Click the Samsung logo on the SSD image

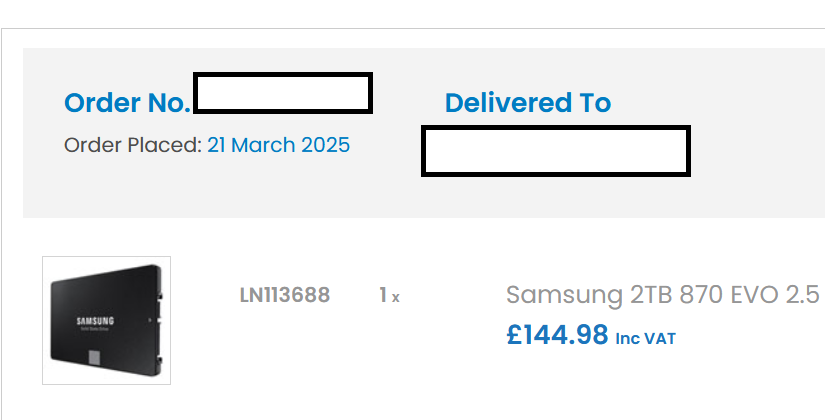pos(96,321)
